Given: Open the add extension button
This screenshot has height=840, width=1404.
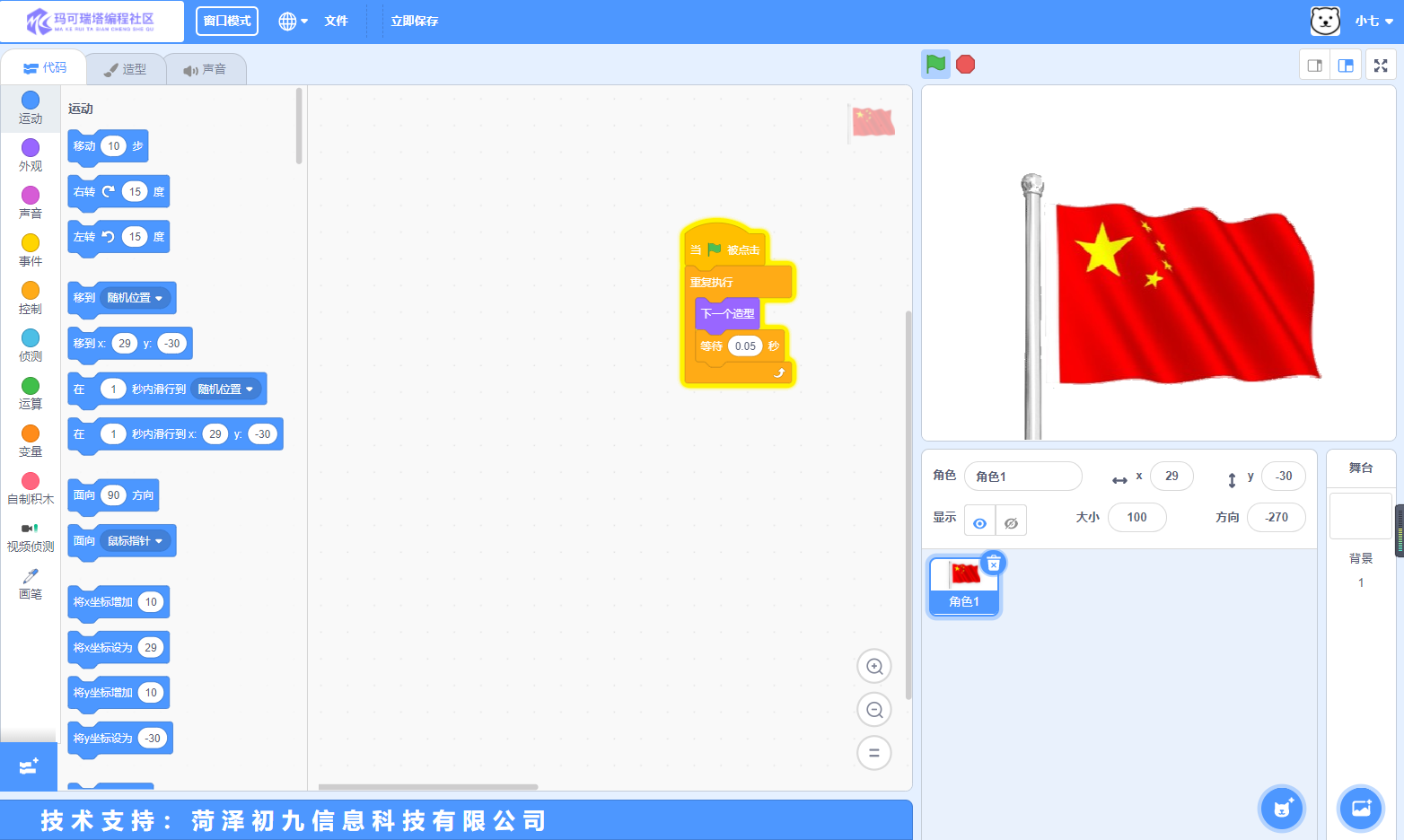Looking at the screenshot, I should pos(29,766).
